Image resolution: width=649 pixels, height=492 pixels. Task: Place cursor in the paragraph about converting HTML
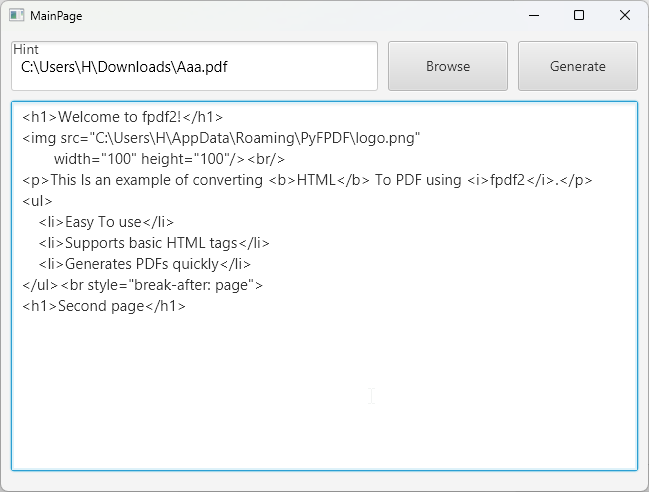click(307, 180)
